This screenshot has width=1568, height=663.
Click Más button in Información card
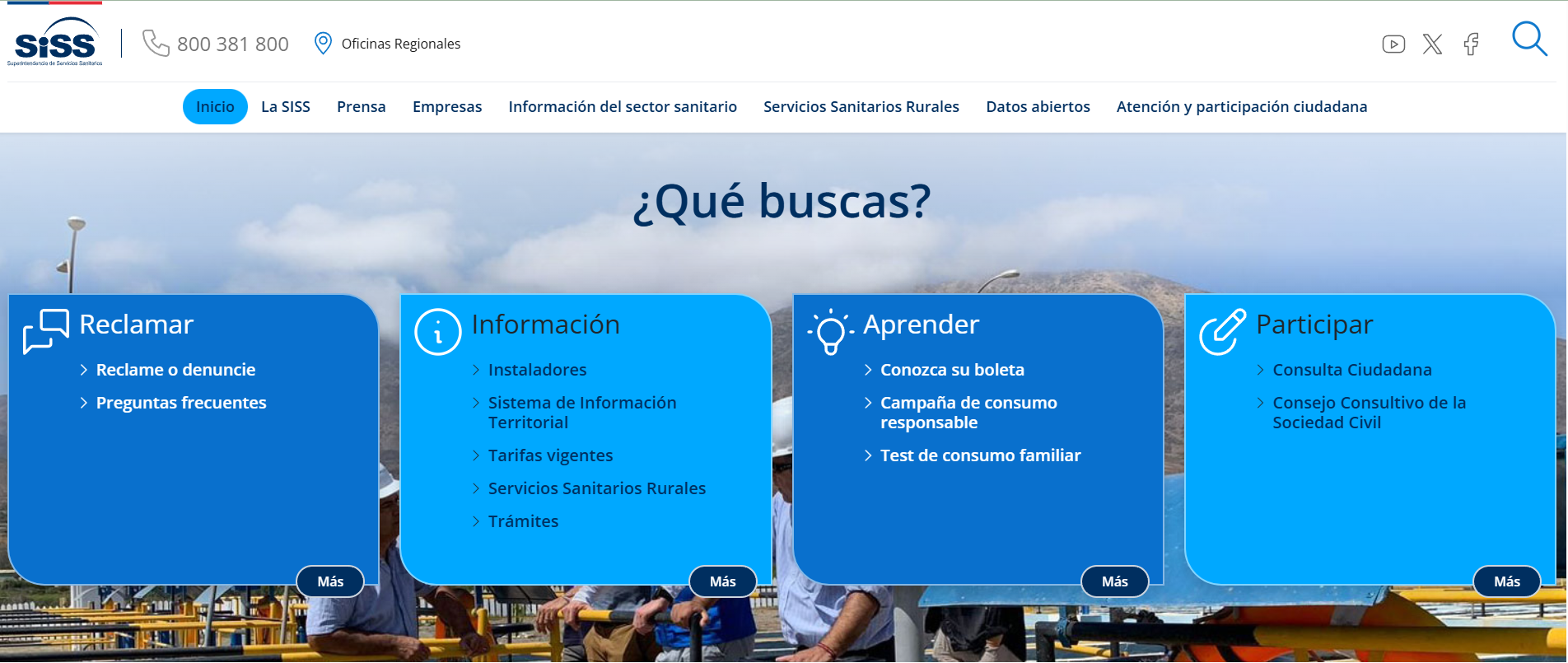tap(722, 581)
